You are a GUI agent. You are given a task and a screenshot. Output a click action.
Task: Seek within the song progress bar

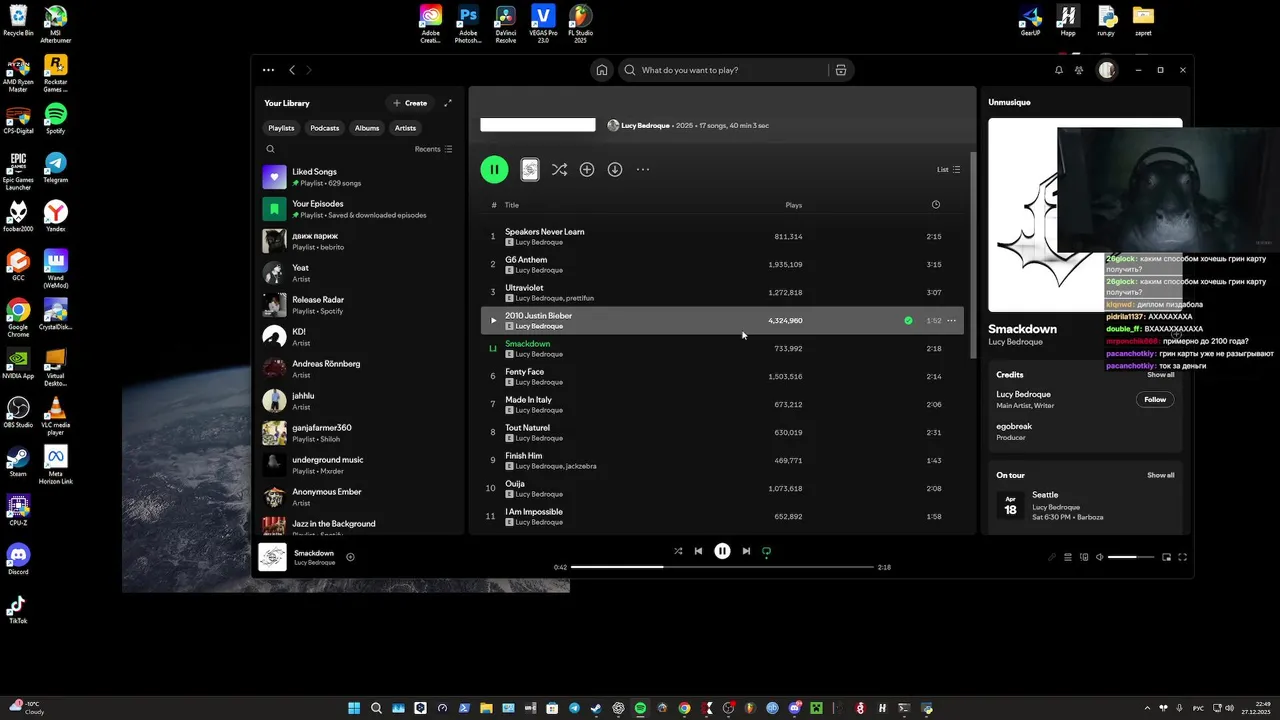tap(722, 567)
